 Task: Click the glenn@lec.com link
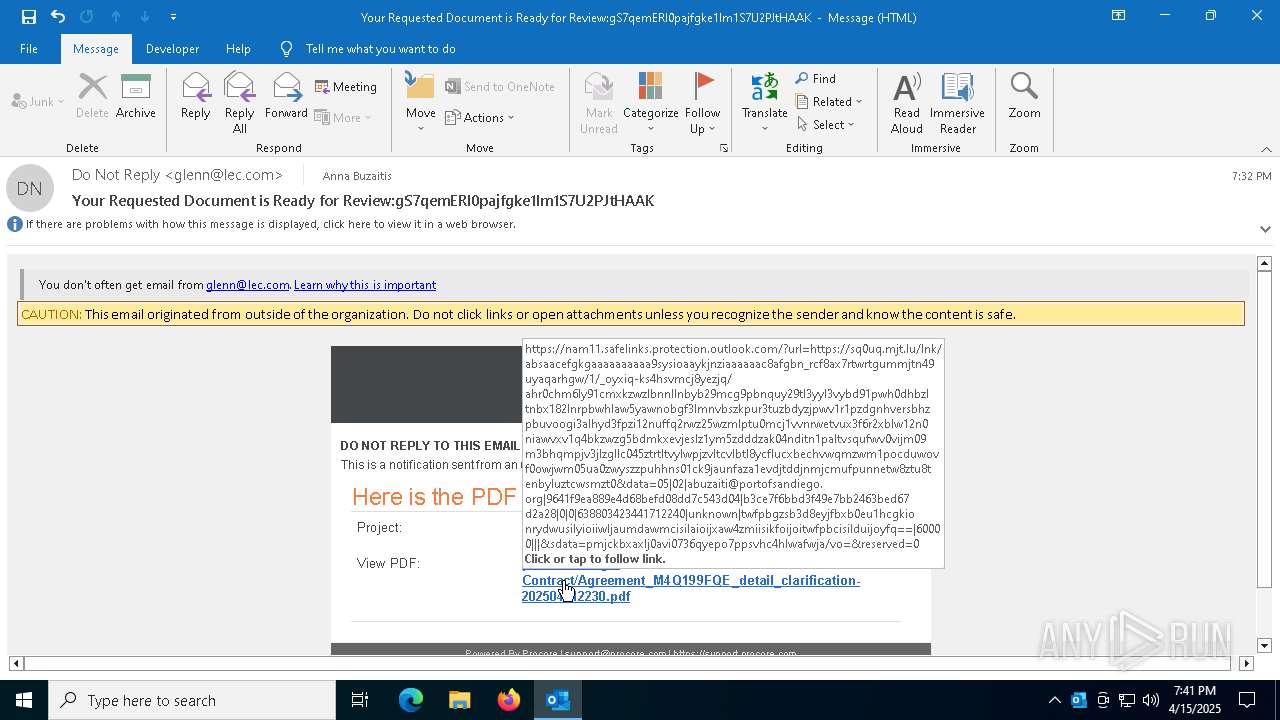248,285
